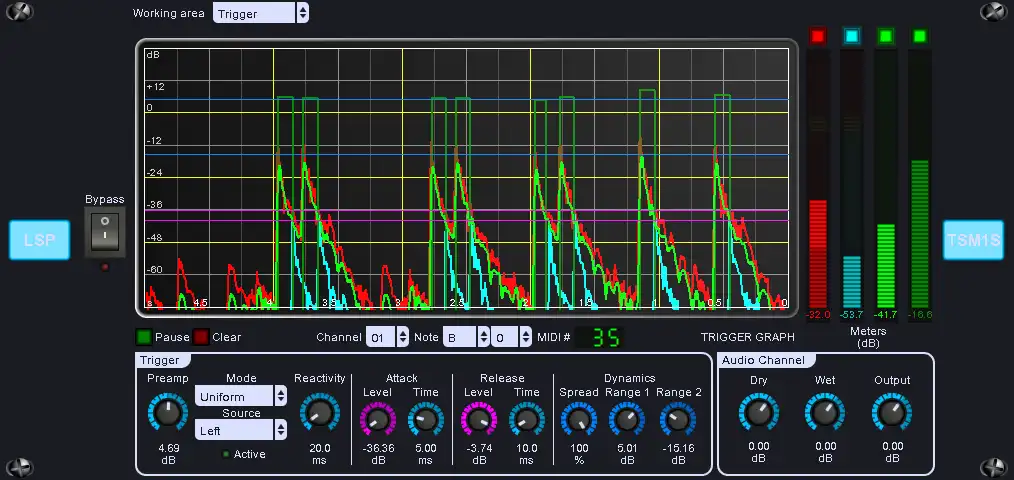Click the Reactivity knob
Screen dimensions: 1014x480
coord(319,414)
